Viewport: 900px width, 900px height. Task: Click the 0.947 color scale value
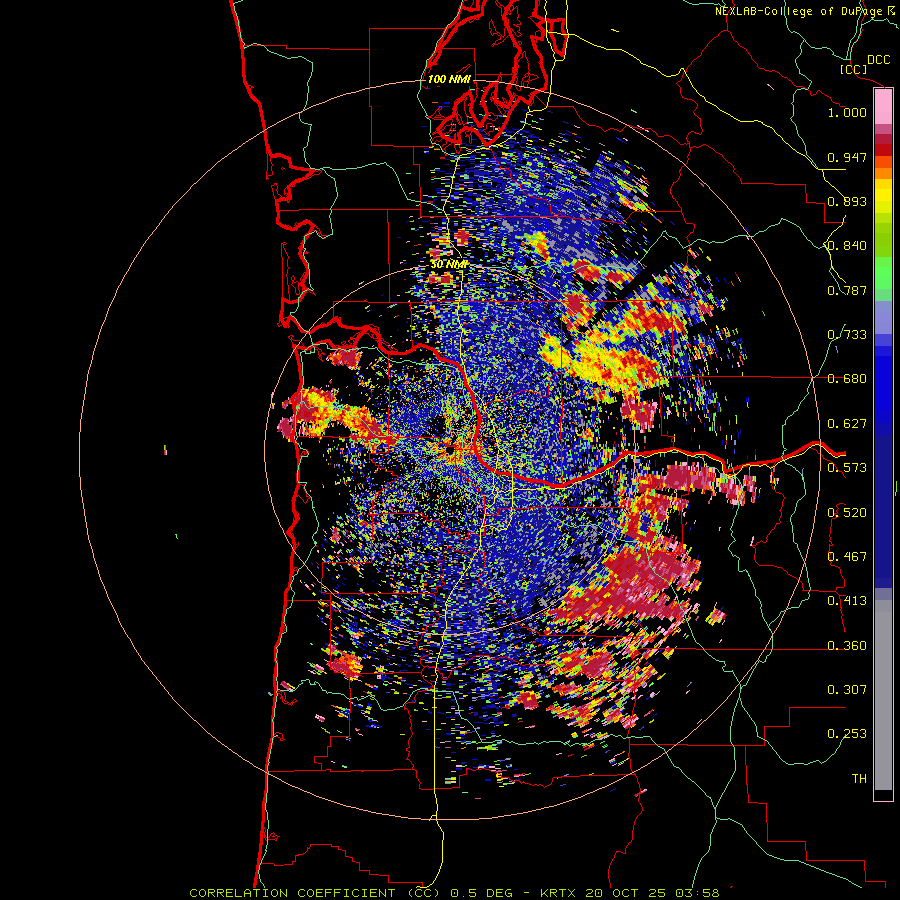pyautogui.click(x=847, y=157)
